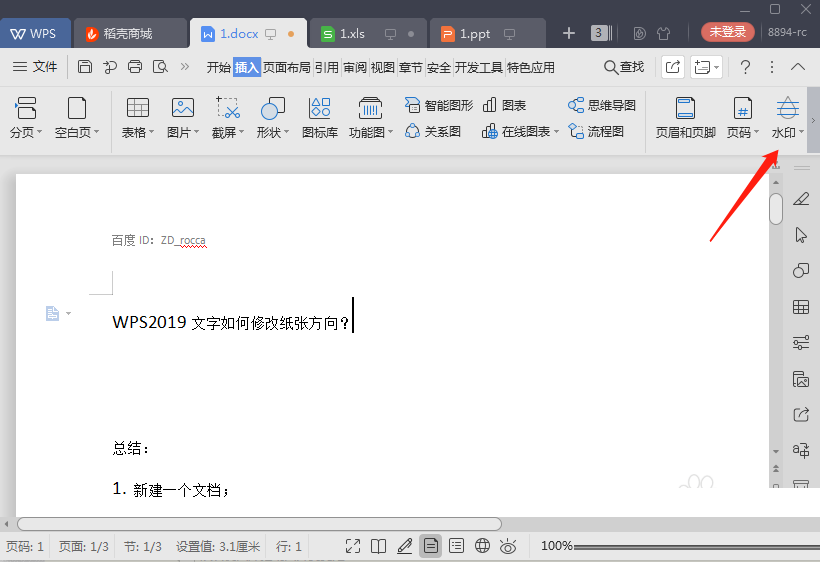Open Print Preview icon with magnifier
The width and height of the screenshot is (820, 562).
point(160,67)
